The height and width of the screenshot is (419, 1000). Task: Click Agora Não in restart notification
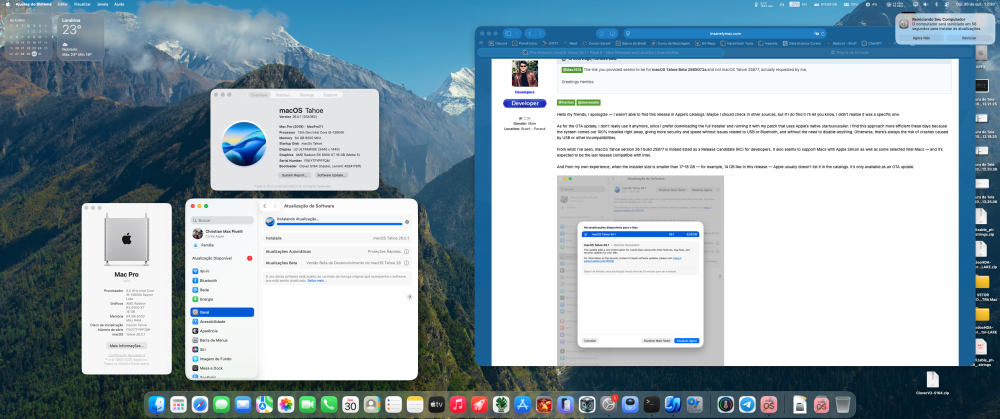point(921,38)
